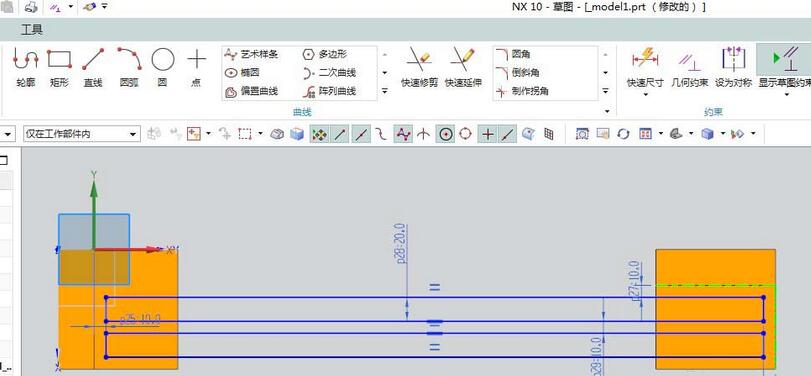This screenshot has width=811, height=376.
Task: Select the 点 point tool
Action: click(196, 67)
